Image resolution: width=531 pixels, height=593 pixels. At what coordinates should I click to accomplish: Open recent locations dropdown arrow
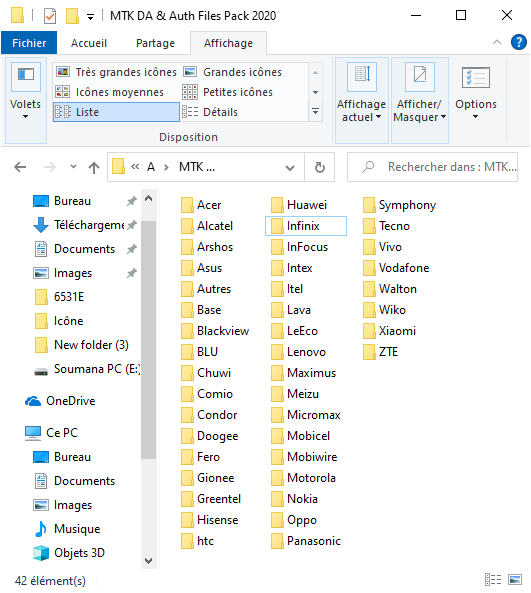(73, 166)
